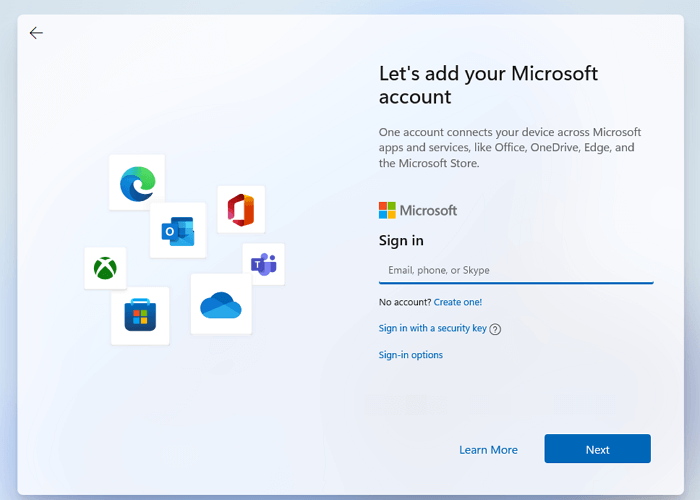Open Sign-in options
Image resolution: width=700 pixels, height=500 pixels.
point(411,355)
